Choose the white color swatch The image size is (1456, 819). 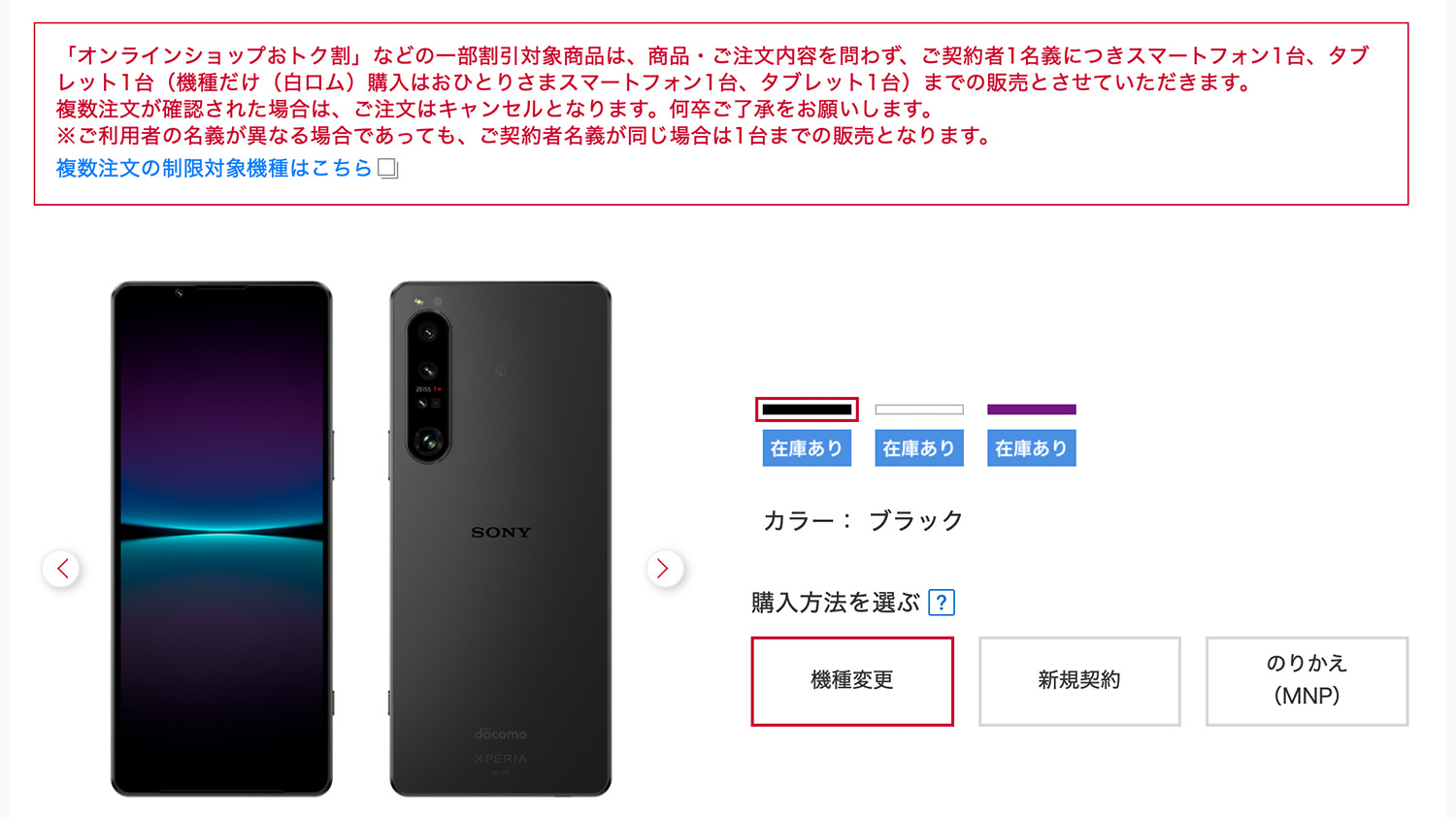tap(919, 409)
